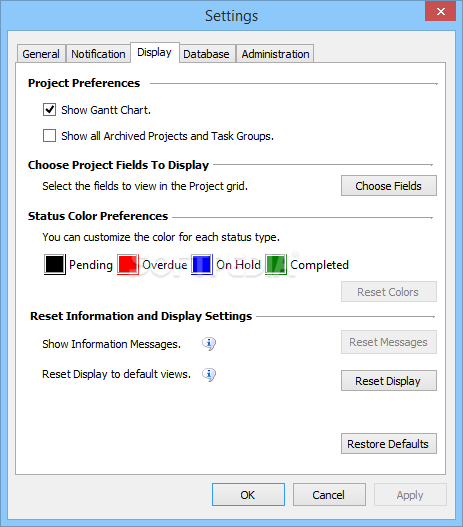Uncheck Show Gantt Chart checkbox

click(49, 110)
